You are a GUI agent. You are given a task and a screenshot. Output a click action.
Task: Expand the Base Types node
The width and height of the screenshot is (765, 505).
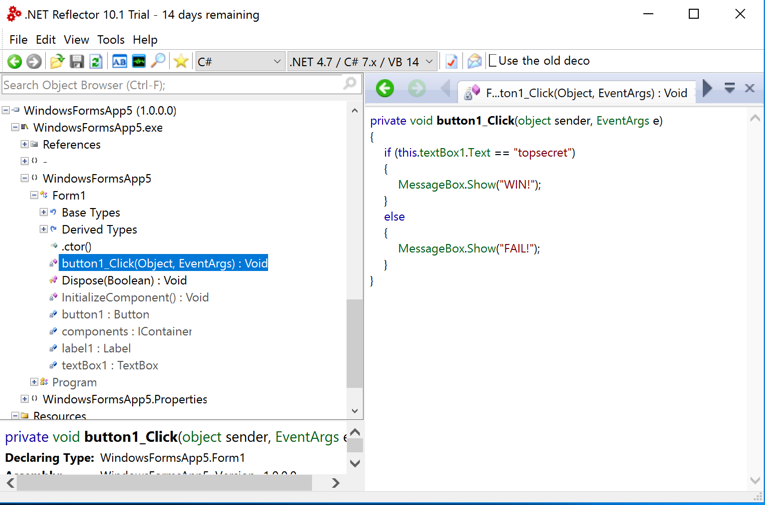click(43, 212)
